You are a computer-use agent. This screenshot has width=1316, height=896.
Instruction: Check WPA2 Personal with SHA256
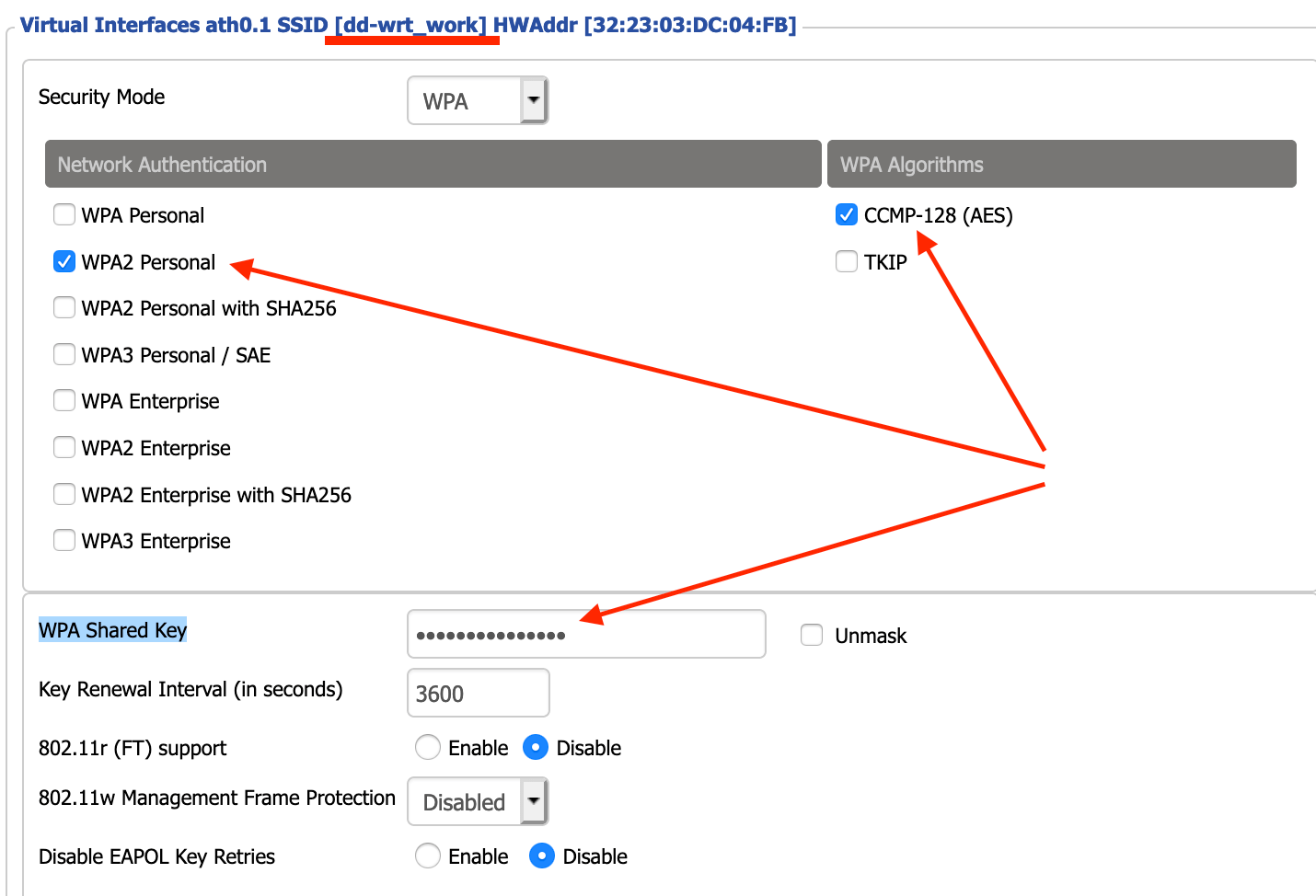click(64, 308)
